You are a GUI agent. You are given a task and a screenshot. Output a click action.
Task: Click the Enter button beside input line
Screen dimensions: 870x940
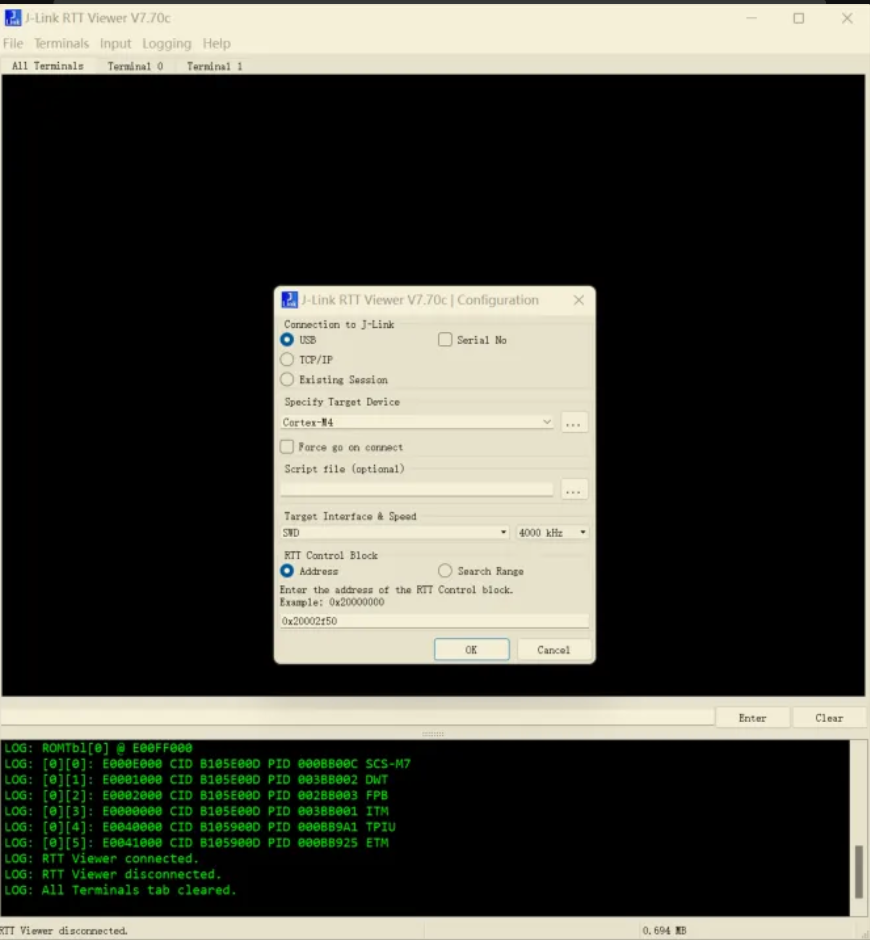click(752, 718)
